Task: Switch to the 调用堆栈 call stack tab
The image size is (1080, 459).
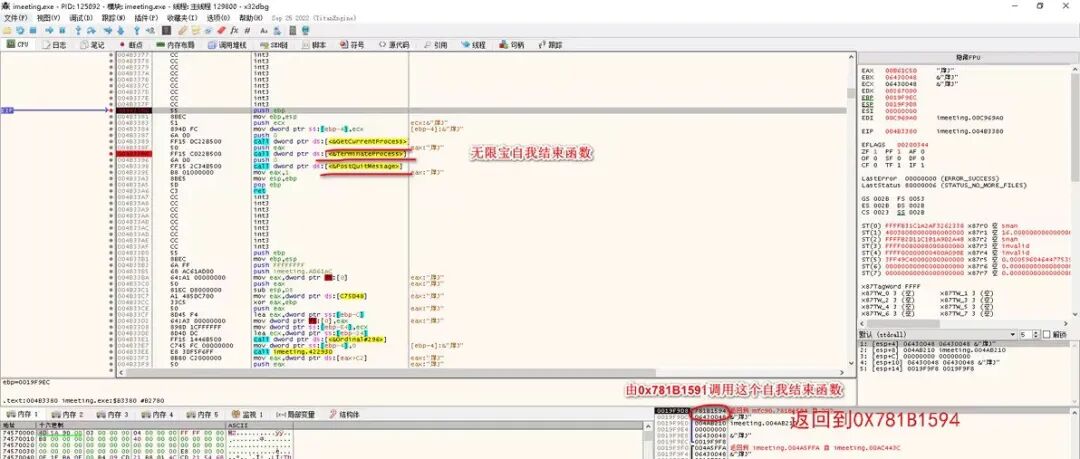Action: (x=227, y=45)
